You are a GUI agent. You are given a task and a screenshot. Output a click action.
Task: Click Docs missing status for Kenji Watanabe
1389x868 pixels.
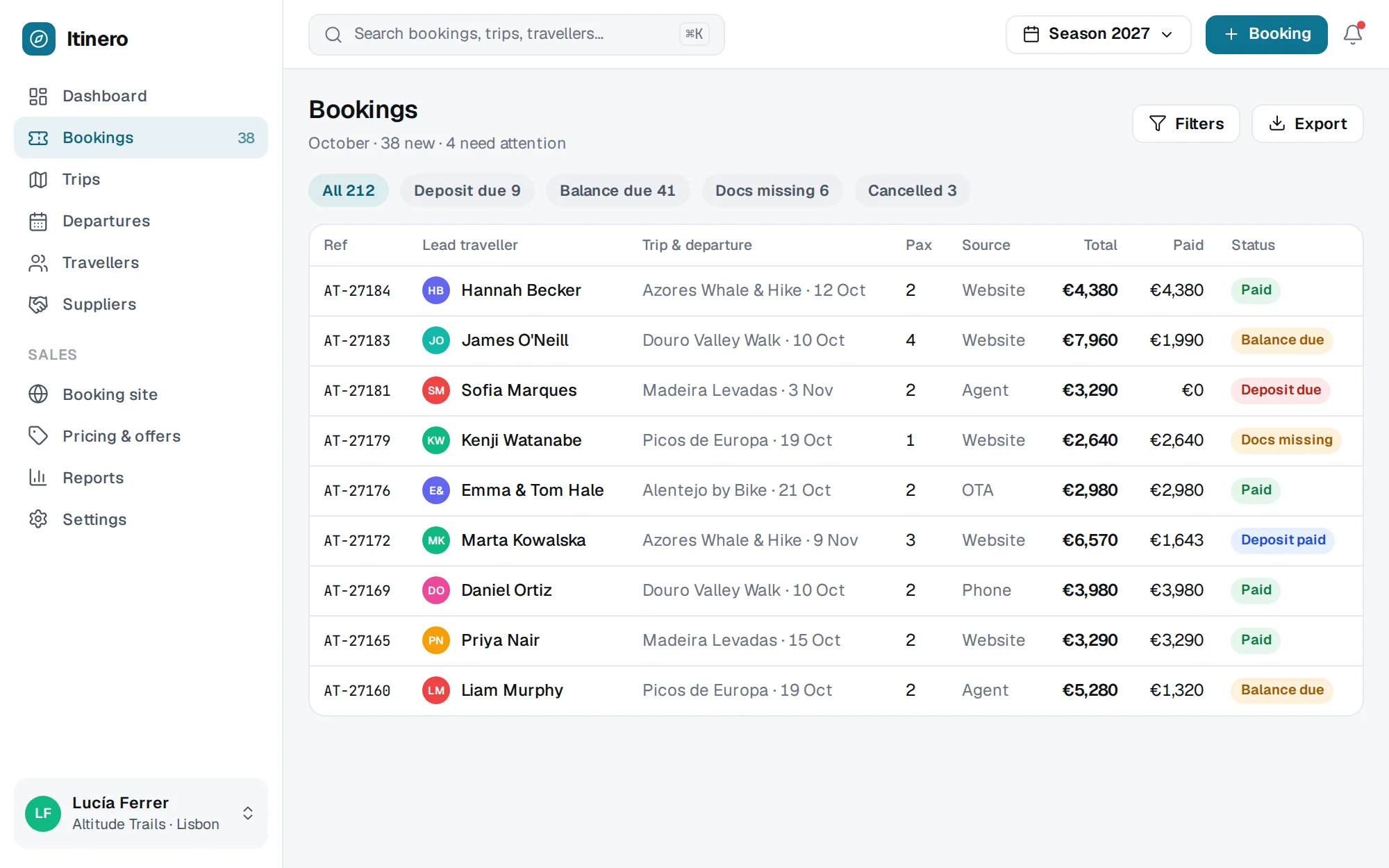pyautogui.click(x=1286, y=440)
